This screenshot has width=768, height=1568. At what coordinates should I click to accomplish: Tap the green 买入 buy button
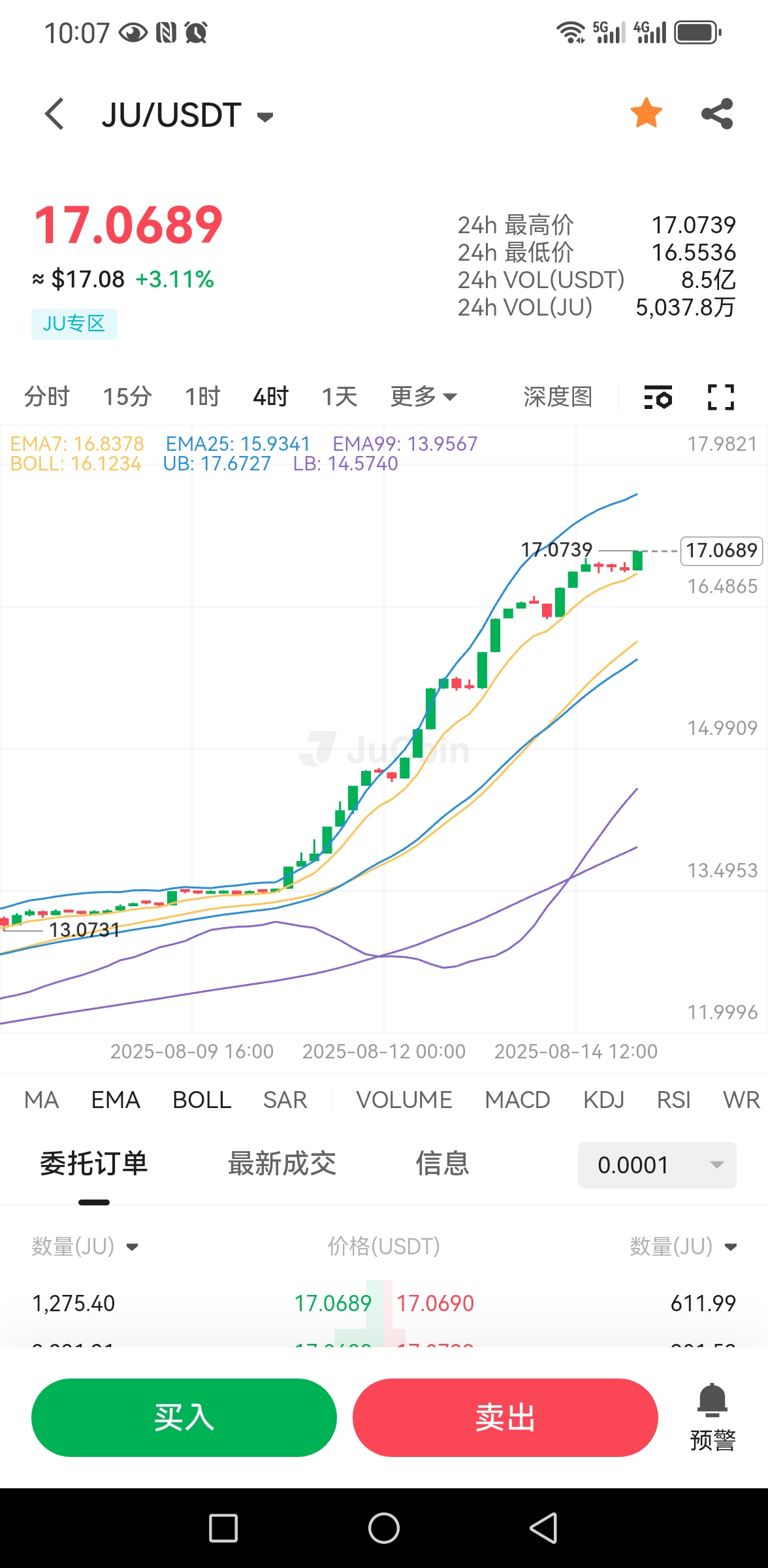pyautogui.click(x=184, y=1417)
